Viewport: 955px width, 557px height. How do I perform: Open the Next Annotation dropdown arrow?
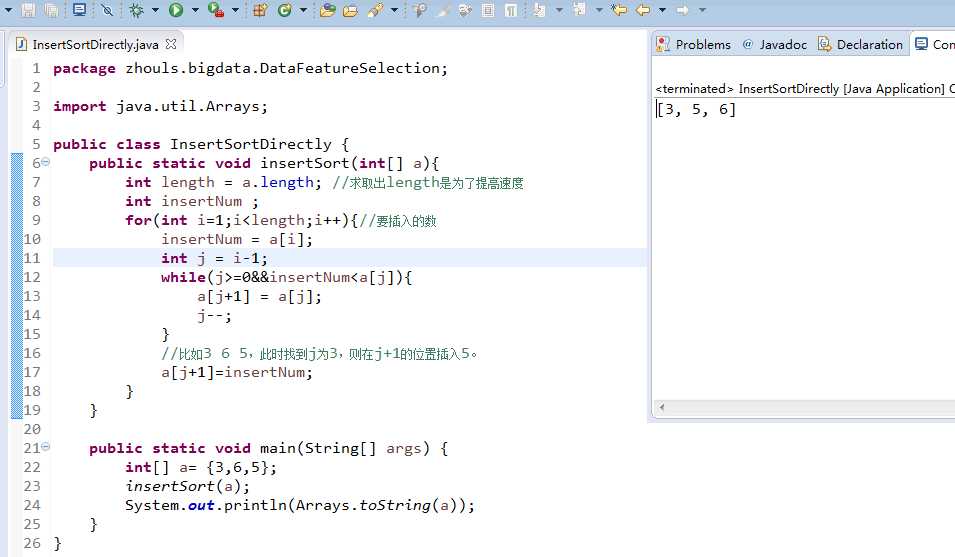coord(559,10)
